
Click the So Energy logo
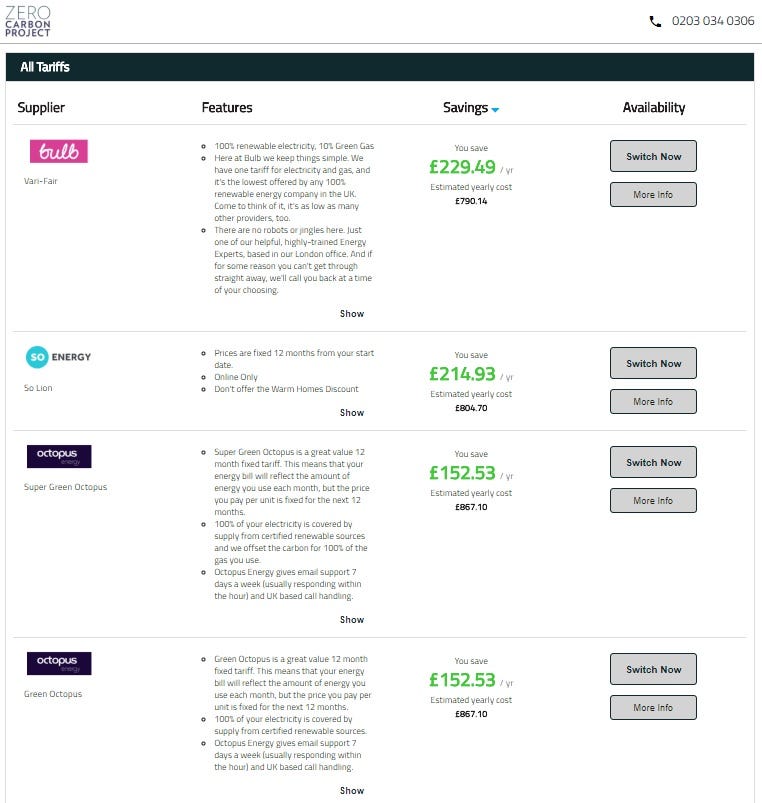tap(59, 357)
